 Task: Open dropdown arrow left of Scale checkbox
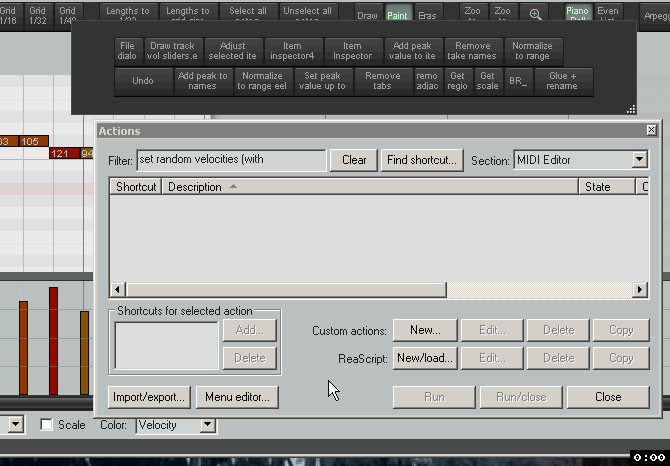(15, 425)
